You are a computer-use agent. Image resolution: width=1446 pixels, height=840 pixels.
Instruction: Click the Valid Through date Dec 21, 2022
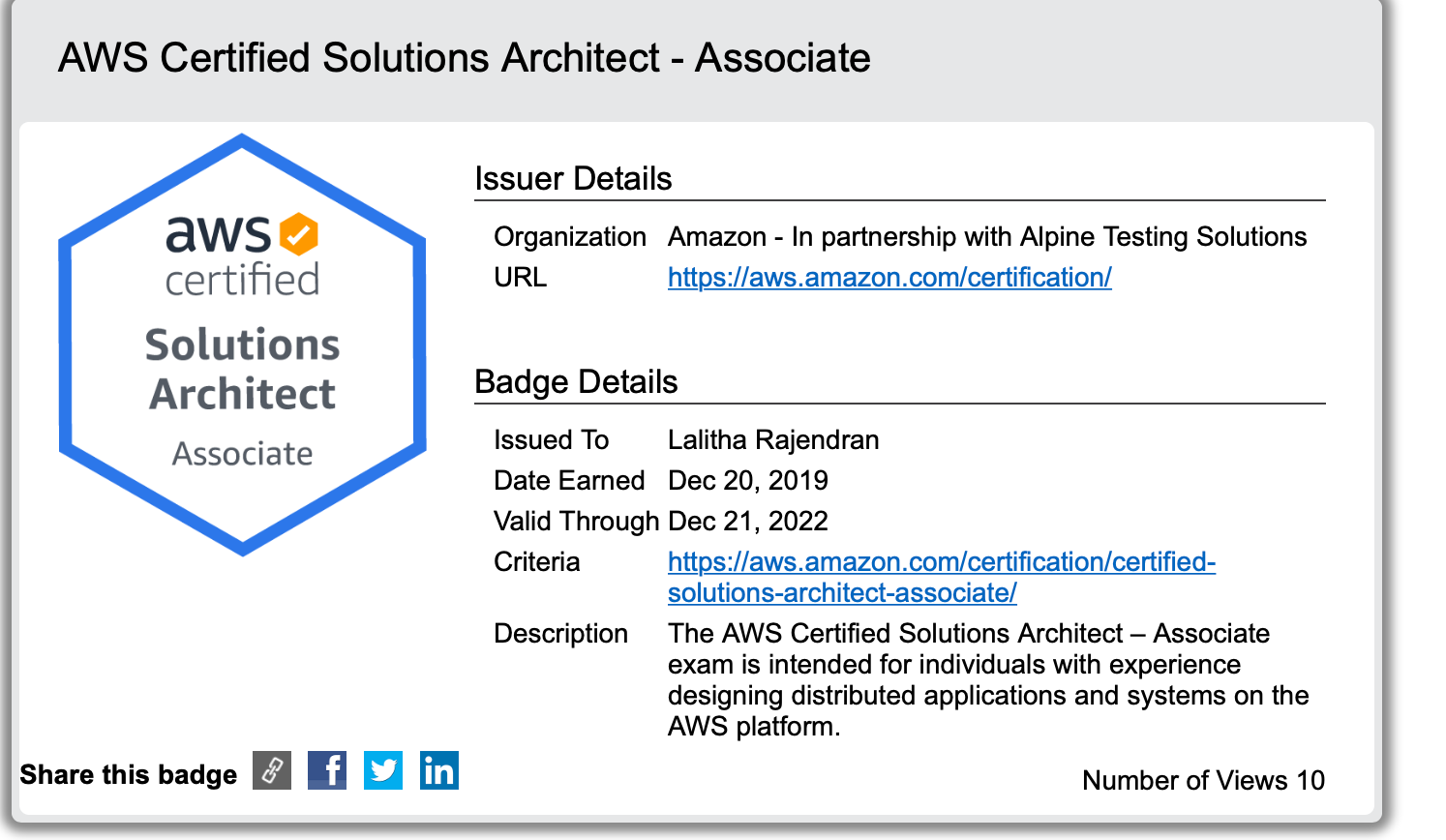point(748,522)
